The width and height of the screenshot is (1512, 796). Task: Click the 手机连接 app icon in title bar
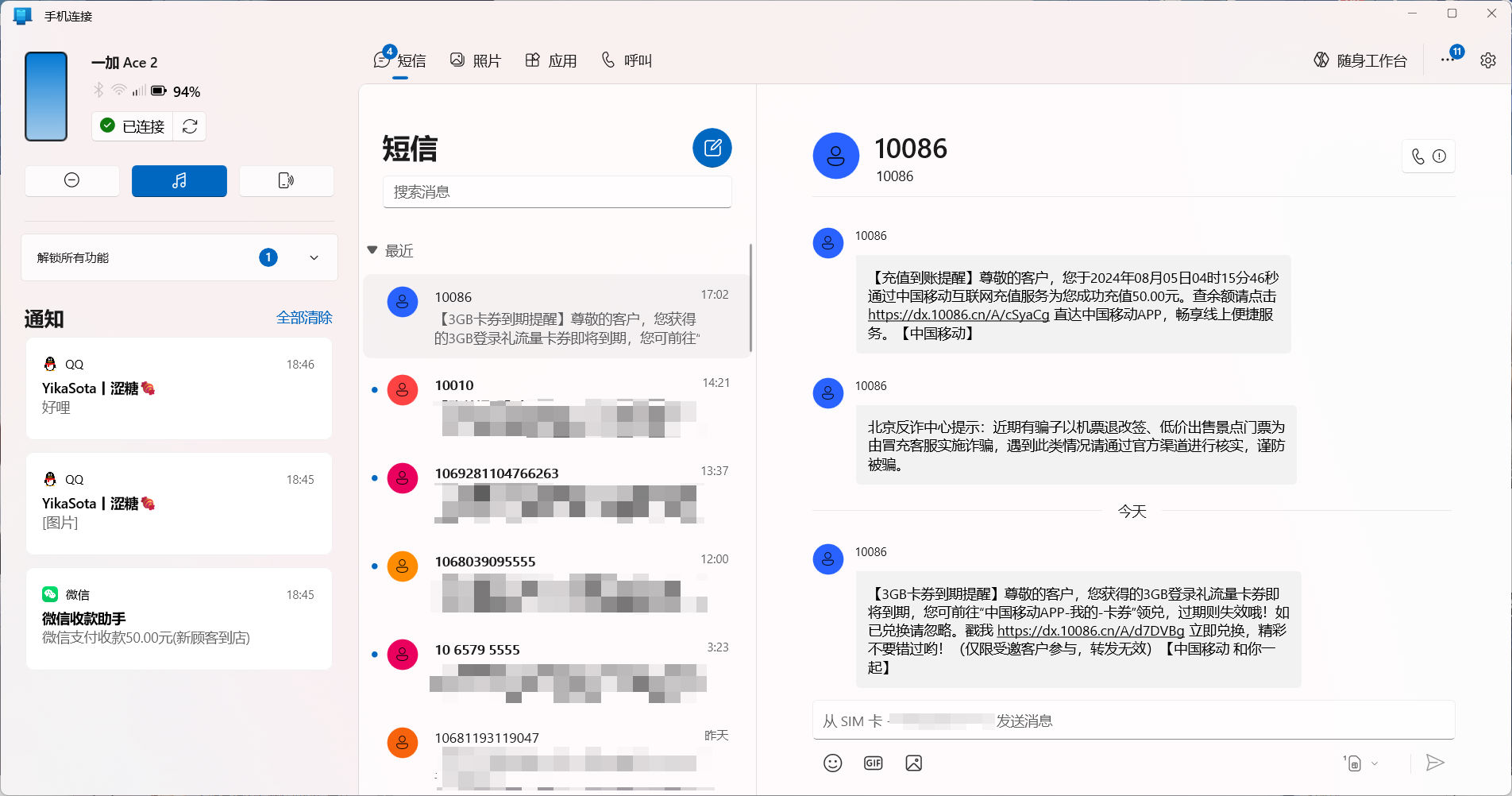click(x=22, y=15)
